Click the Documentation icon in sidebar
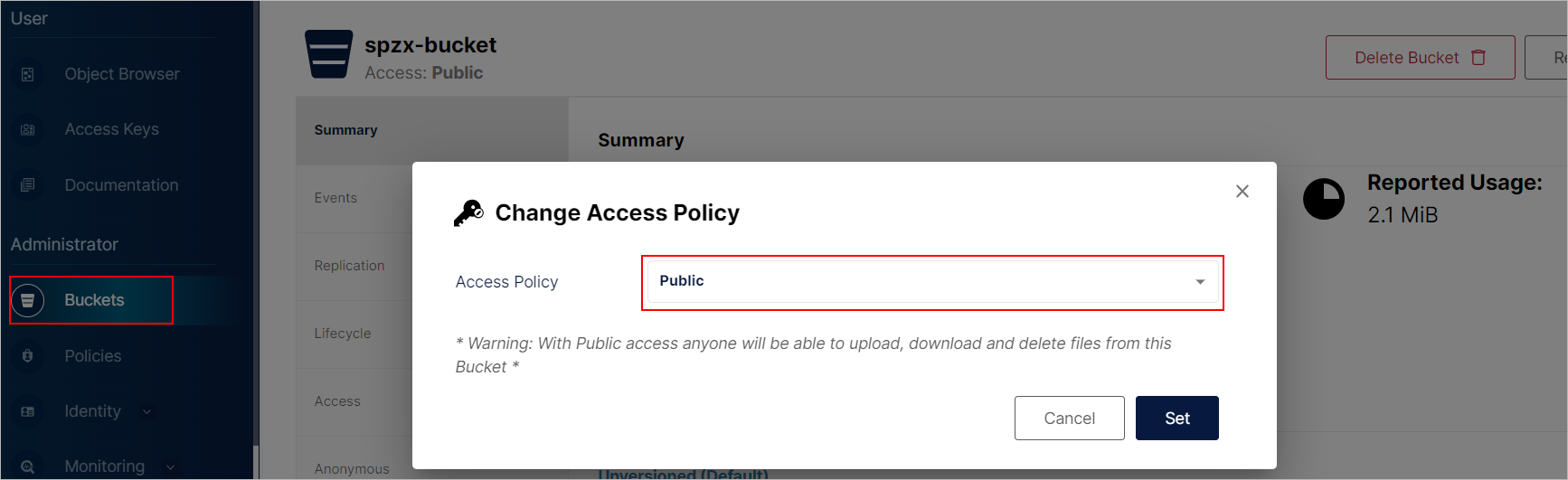 tap(27, 185)
